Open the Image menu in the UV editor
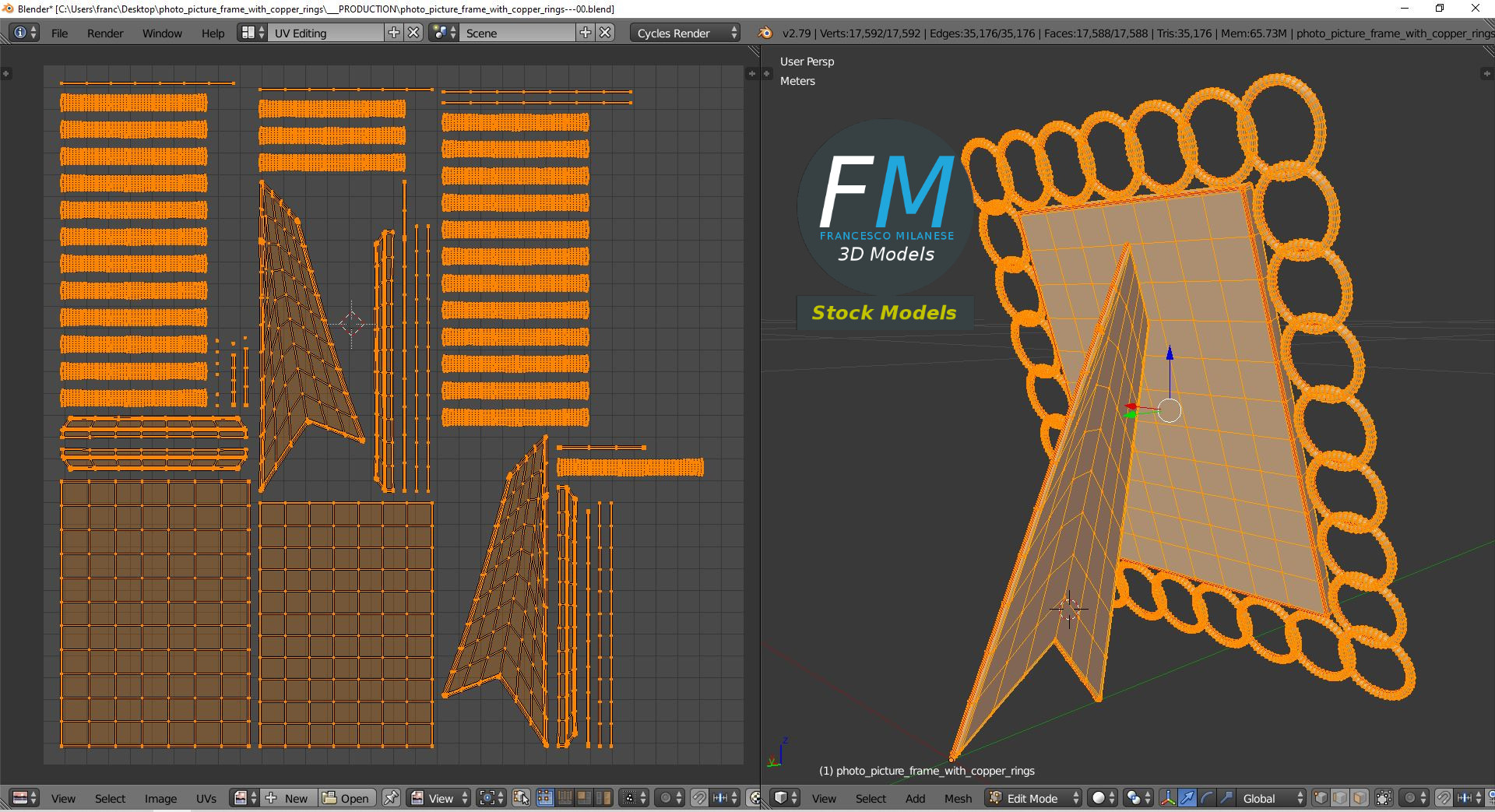Viewport: 1495px width, 812px height. pos(160,798)
